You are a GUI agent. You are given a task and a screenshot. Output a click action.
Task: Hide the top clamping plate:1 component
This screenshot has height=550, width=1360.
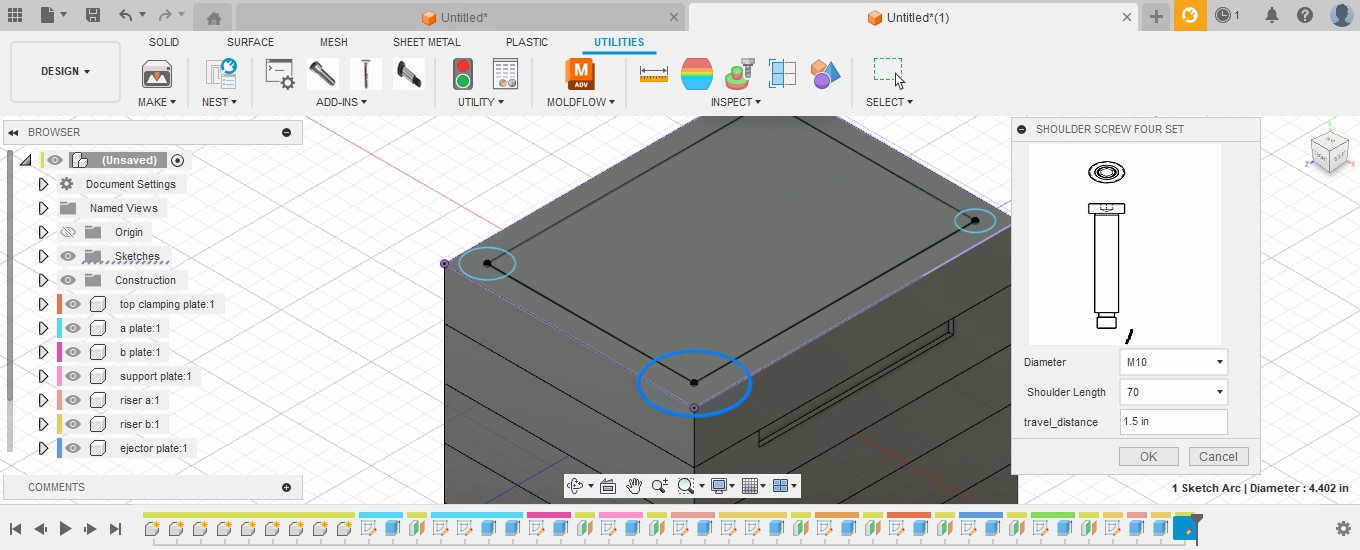(x=73, y=304)
